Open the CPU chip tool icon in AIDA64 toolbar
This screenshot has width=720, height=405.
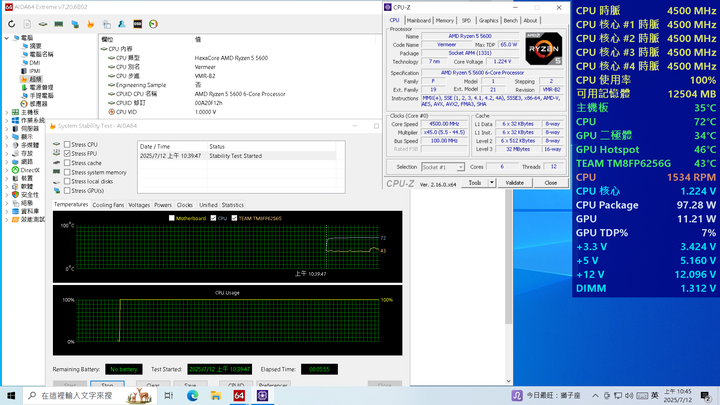pos(43,24)
